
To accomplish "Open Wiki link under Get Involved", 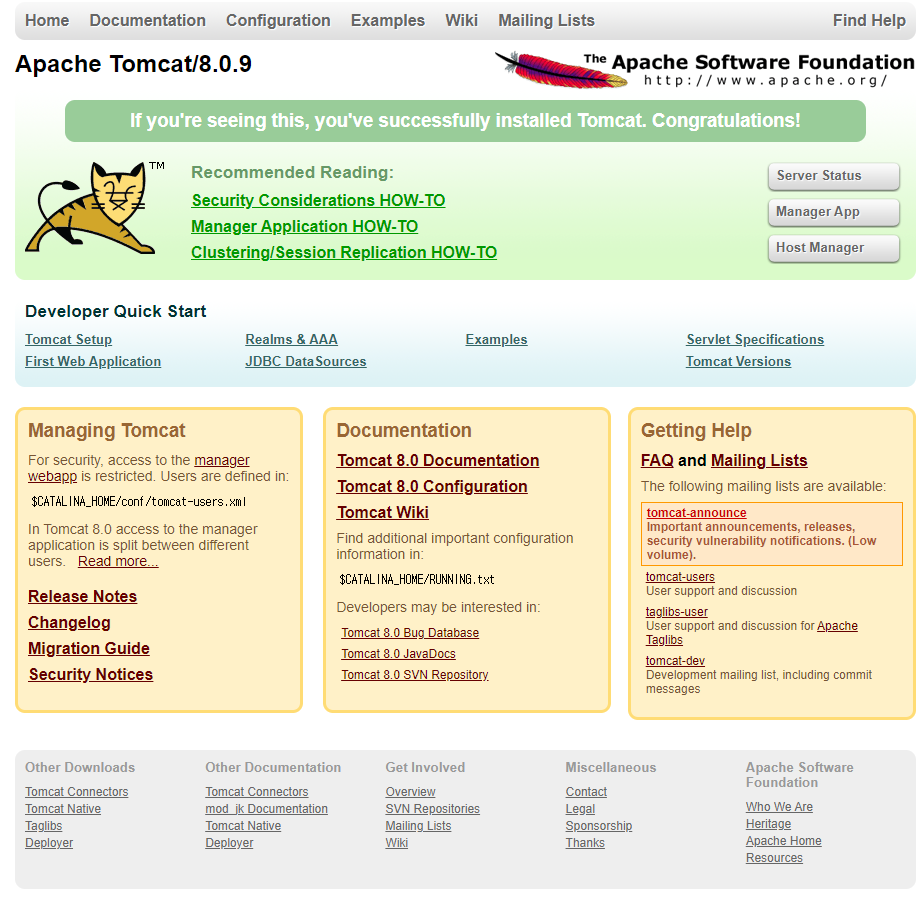I will [397, 843].
